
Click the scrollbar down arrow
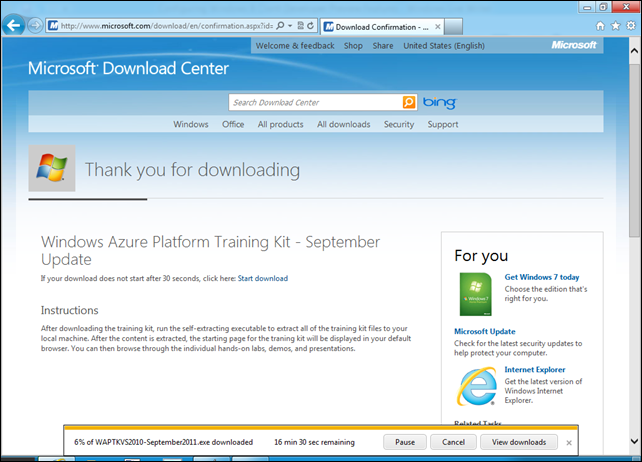click(x=635, y=442)
